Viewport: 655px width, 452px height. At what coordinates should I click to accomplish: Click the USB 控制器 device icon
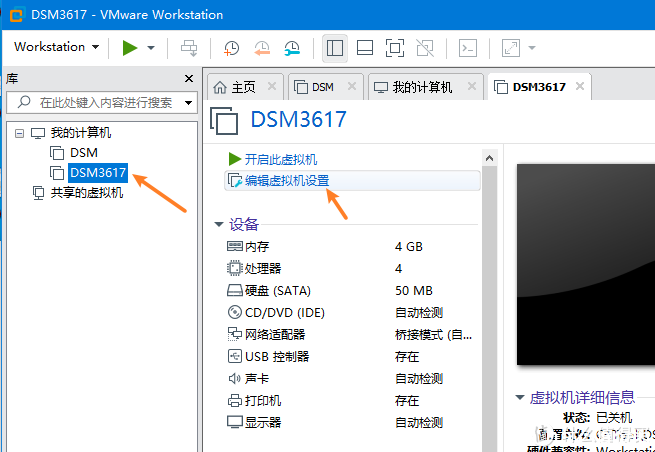234,356
